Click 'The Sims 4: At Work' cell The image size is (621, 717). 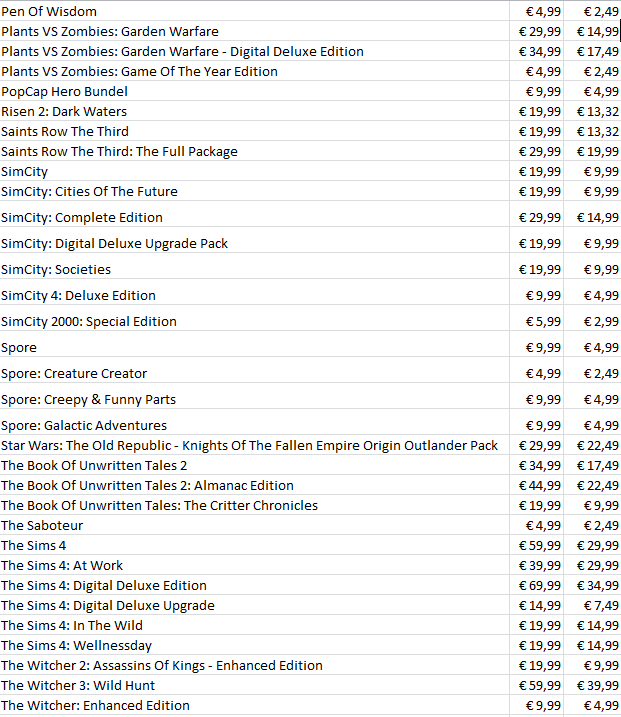[255, 565]
